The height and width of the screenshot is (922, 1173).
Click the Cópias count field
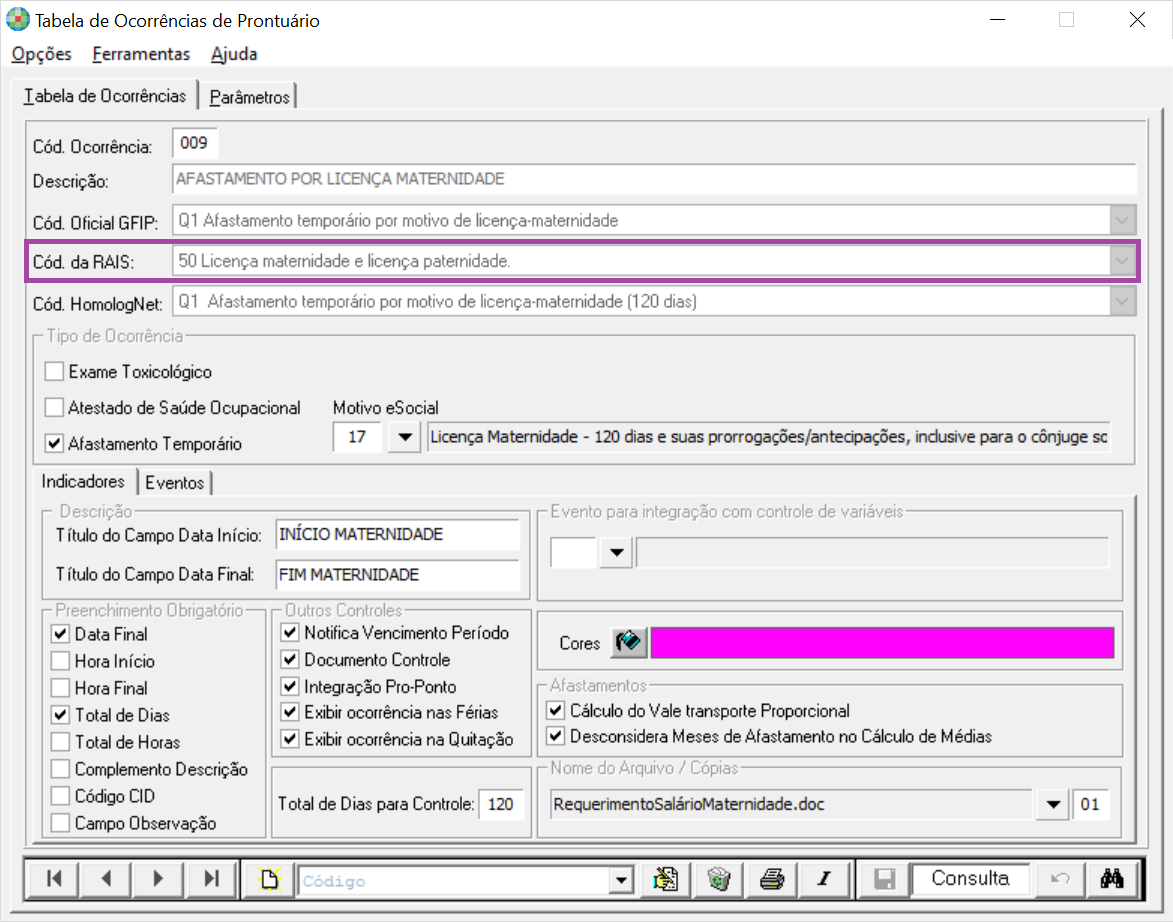pos(1091,805)
